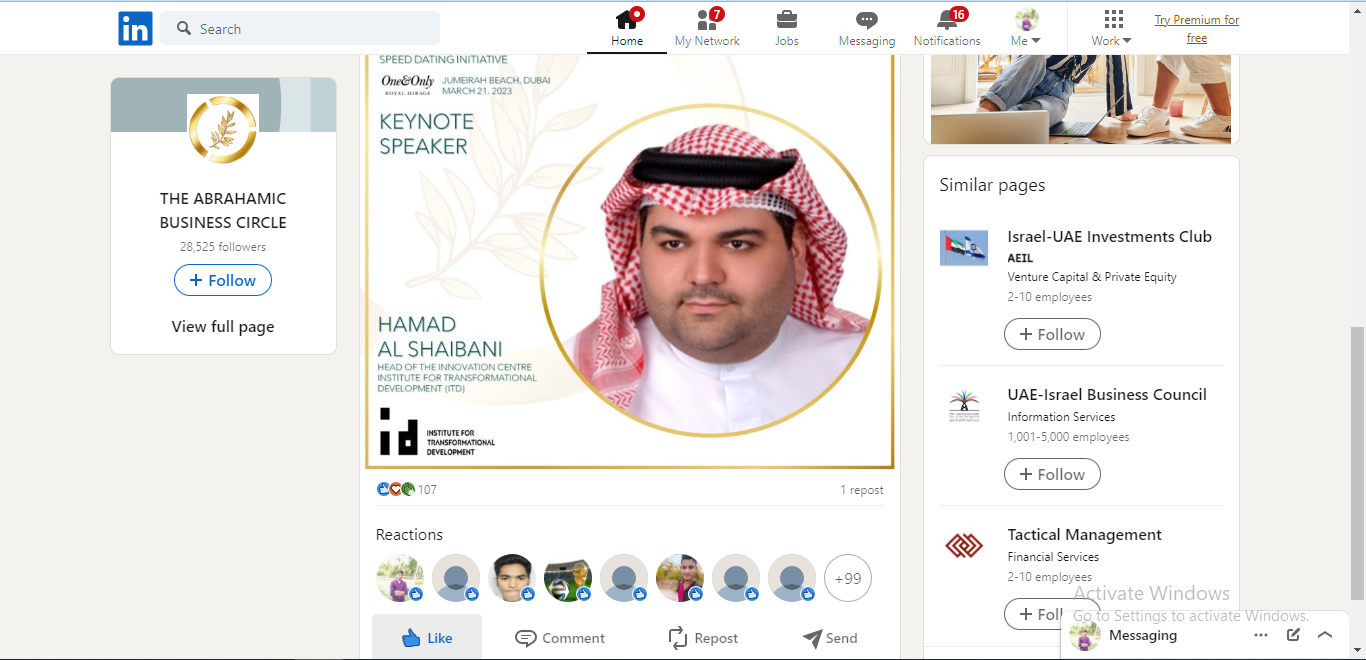The image size is (1366, 660).
Task: Click Financial Services text
Action: coord(1053,557)
